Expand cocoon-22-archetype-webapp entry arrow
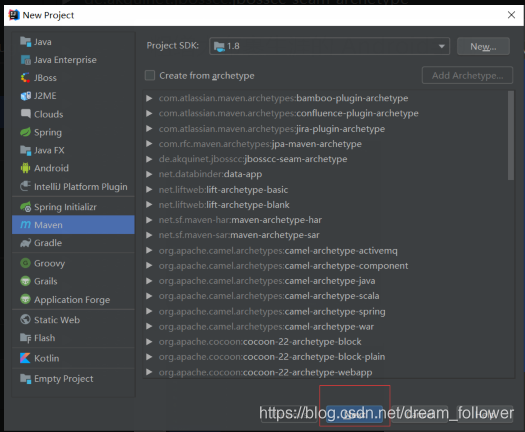Screen dimensions: 525x432 point(149,372)
